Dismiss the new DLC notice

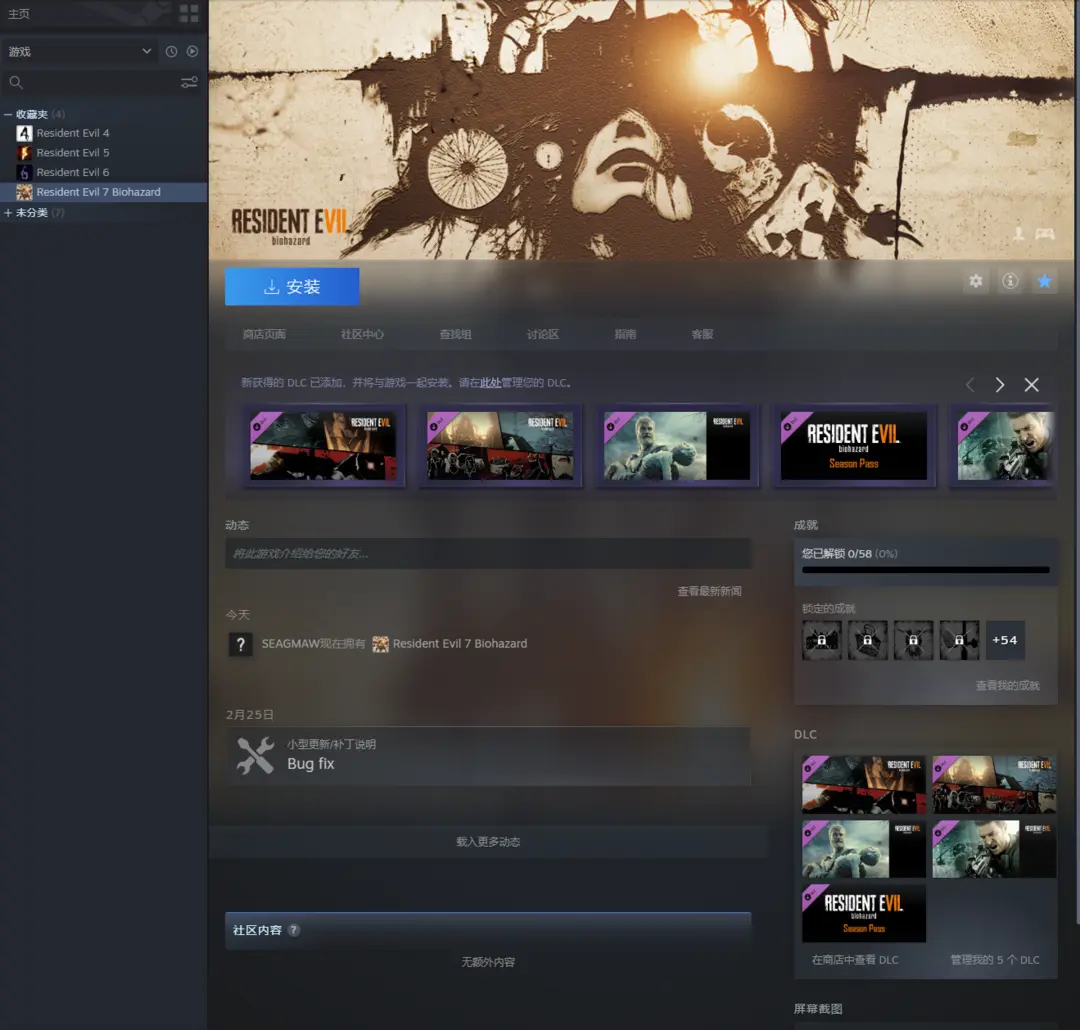(x=1031, y=384)
